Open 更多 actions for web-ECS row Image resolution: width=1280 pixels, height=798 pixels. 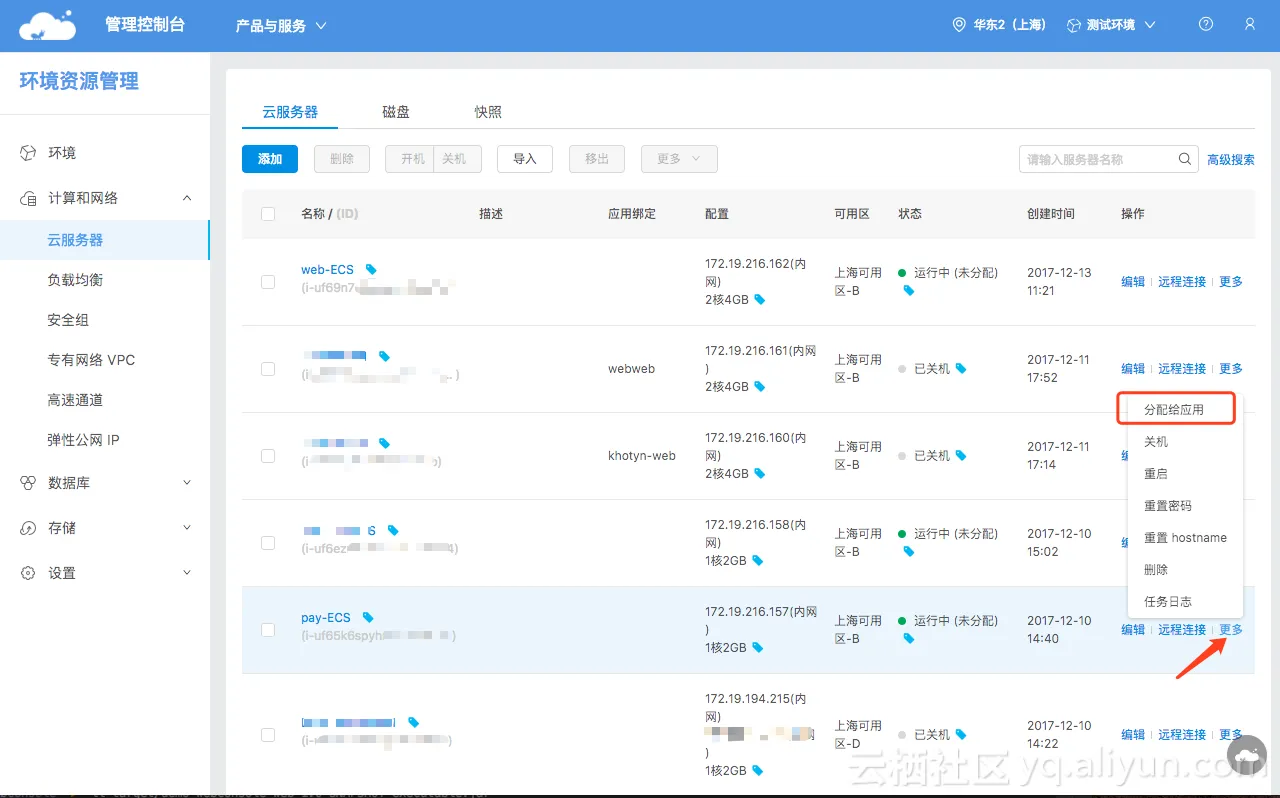point(1231,282)
